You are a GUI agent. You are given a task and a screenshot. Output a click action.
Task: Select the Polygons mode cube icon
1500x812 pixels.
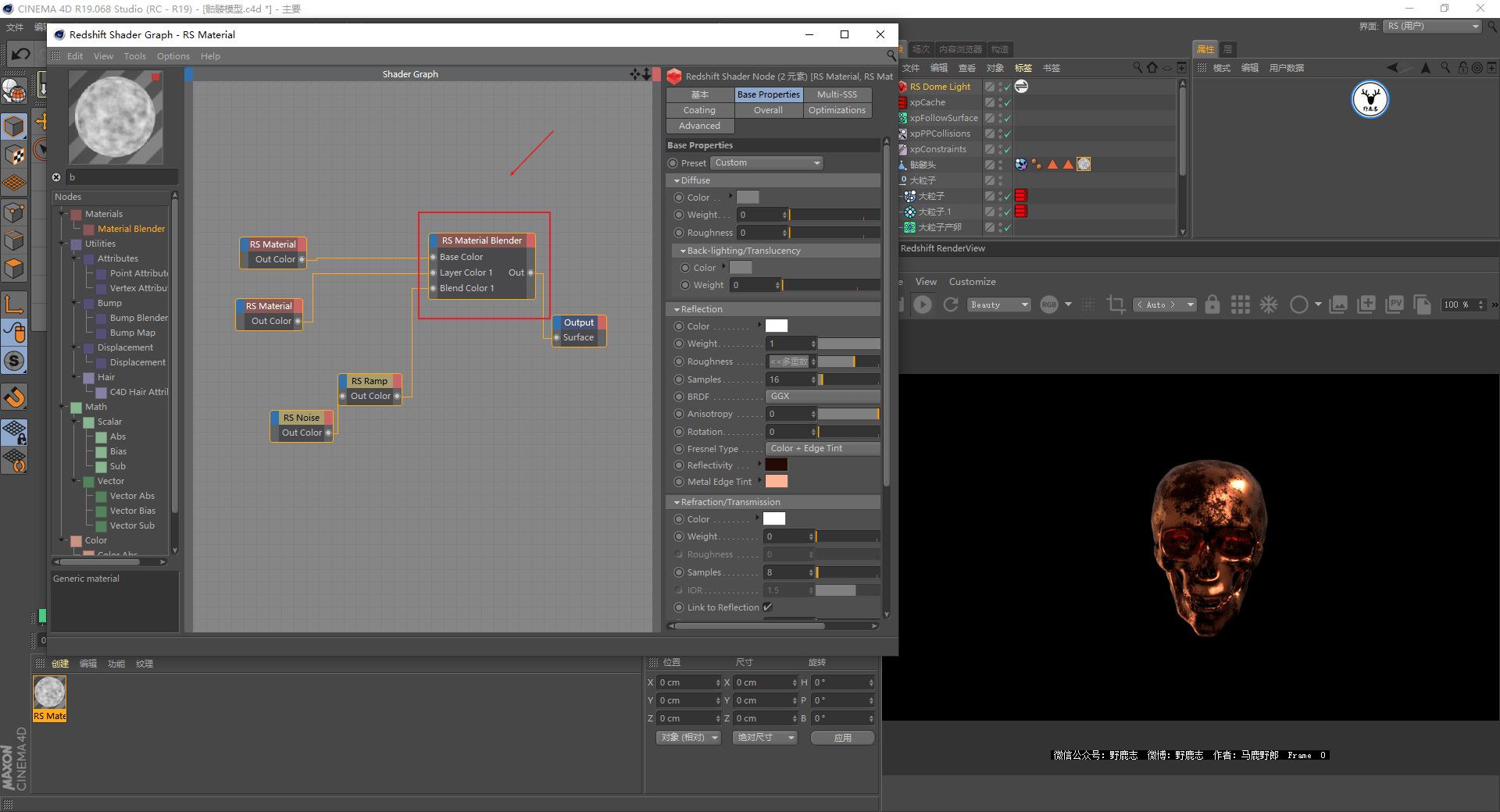[x=14, y=269]
